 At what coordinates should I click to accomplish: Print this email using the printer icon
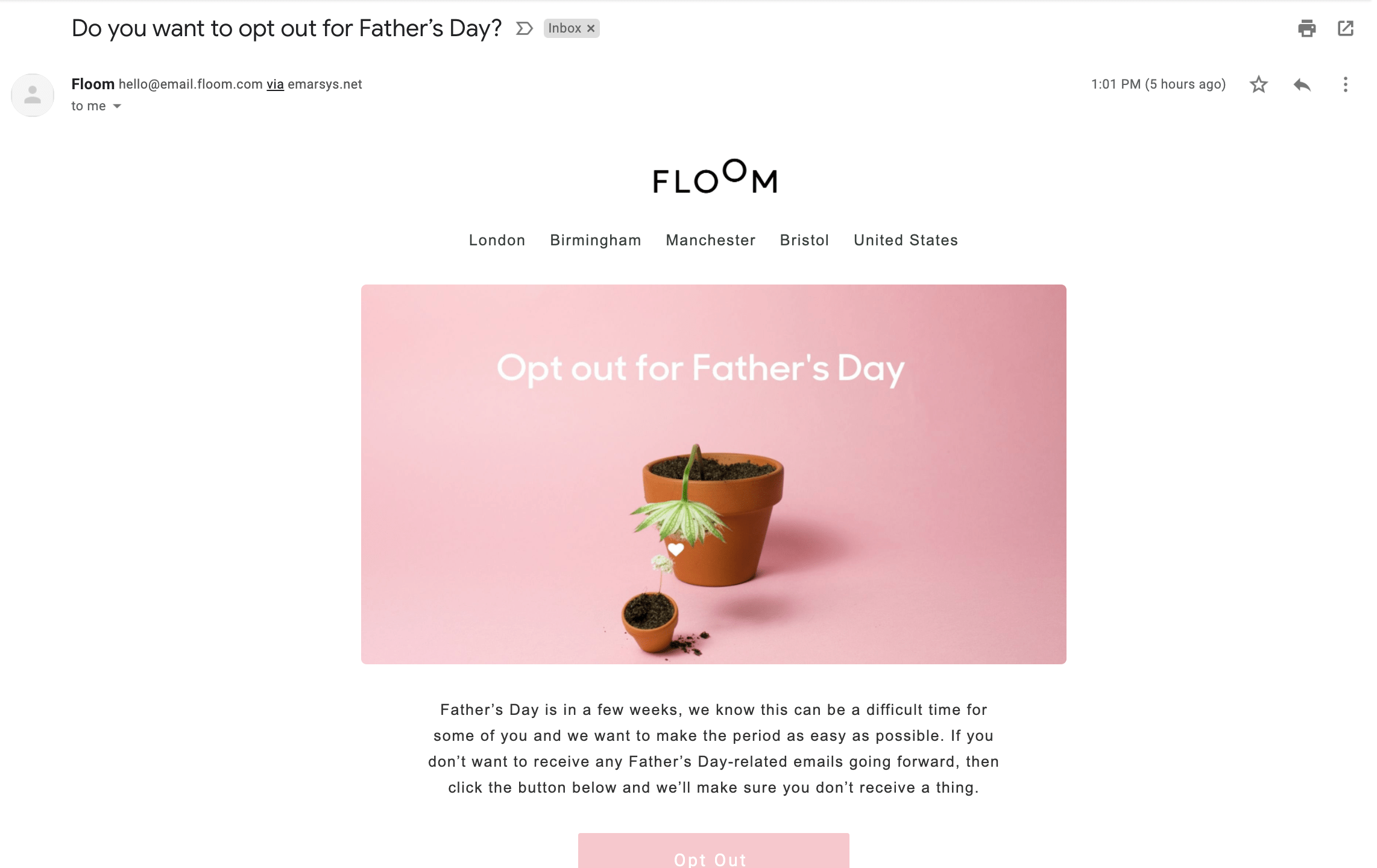[x=1306, y=28]
